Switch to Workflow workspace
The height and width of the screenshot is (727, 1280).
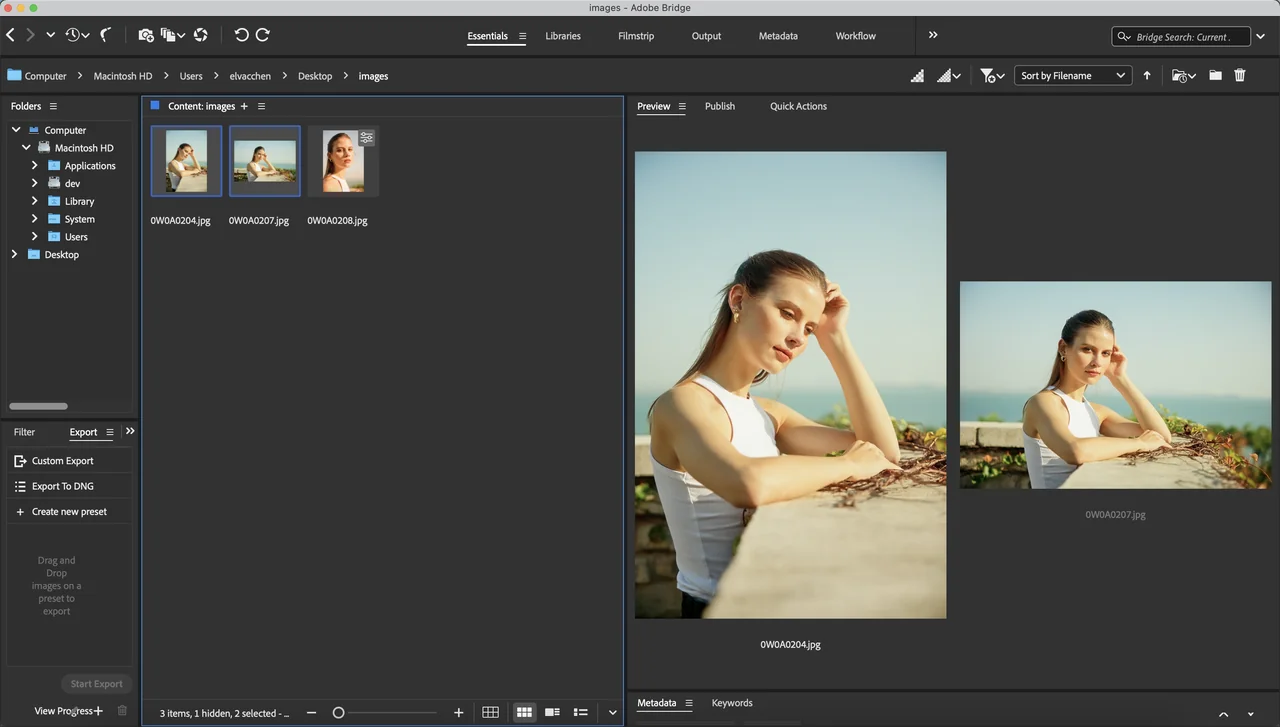(856, 36)
